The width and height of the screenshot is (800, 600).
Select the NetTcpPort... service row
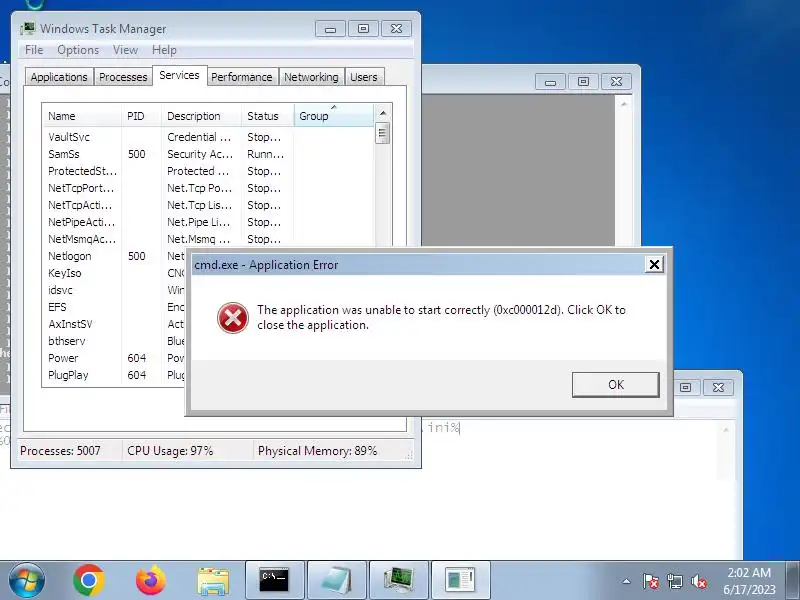tap(208, 188)
